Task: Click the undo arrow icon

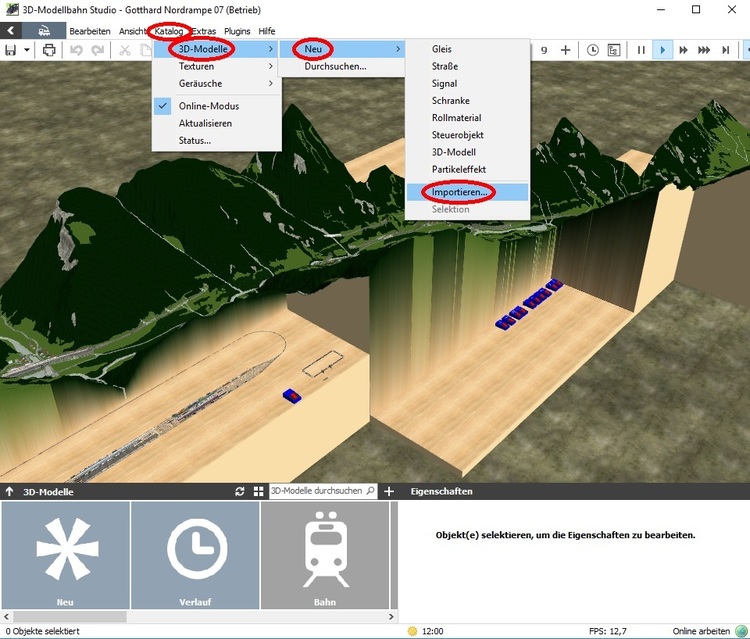Action: pyautogui.click(x=77, y=50)
